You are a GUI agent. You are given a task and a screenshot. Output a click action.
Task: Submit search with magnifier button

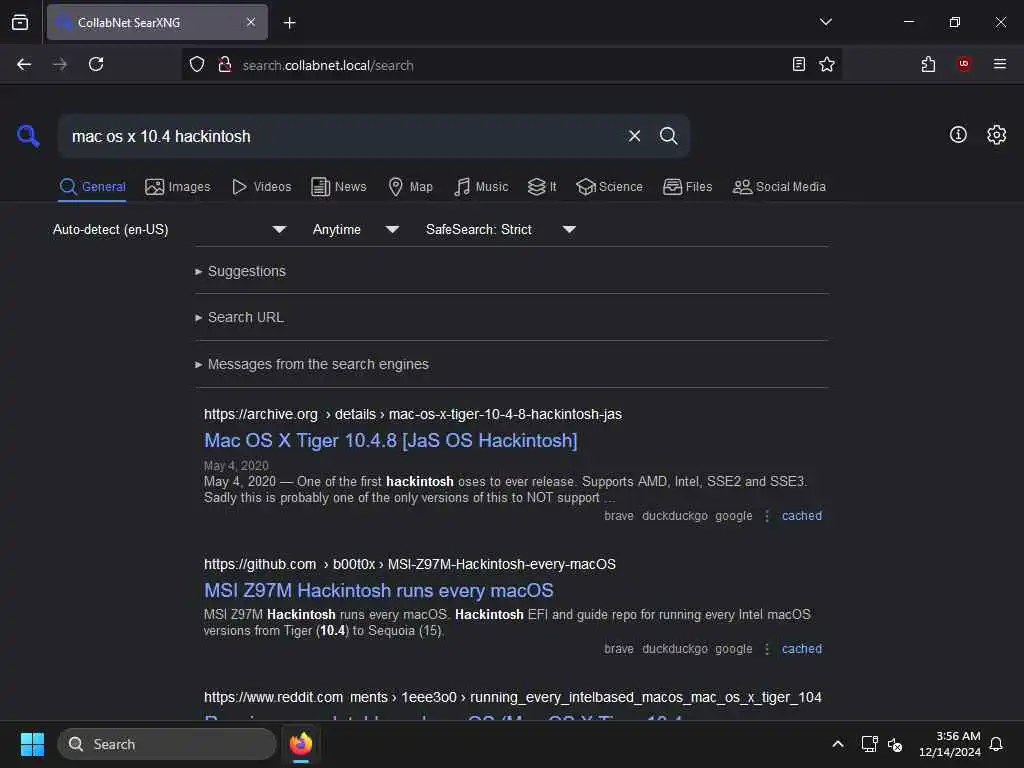(668, 136)
